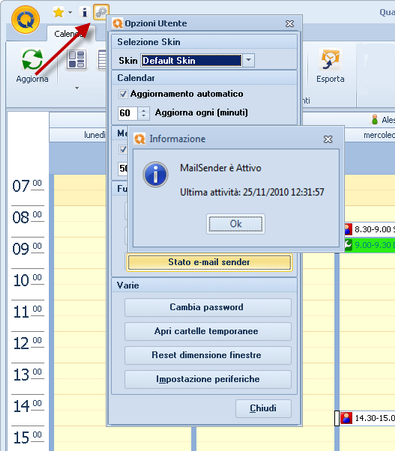The width and height of the screenshot is (395, 451).
Task: Click the Chiudi button
Action: click(263, 408)
